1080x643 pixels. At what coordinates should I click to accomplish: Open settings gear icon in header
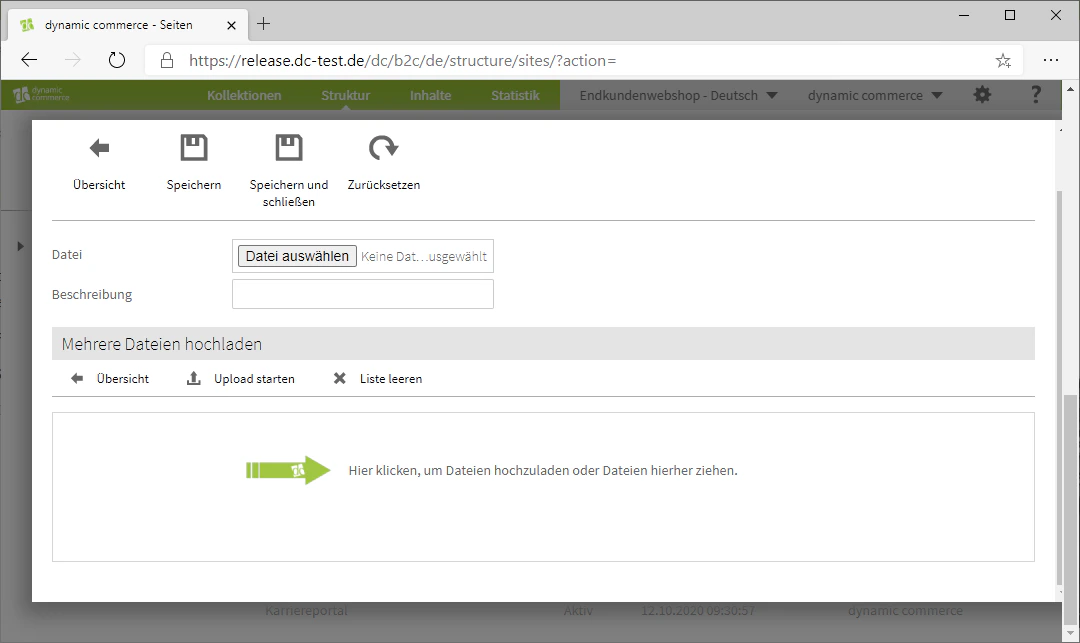pos(982,95)
